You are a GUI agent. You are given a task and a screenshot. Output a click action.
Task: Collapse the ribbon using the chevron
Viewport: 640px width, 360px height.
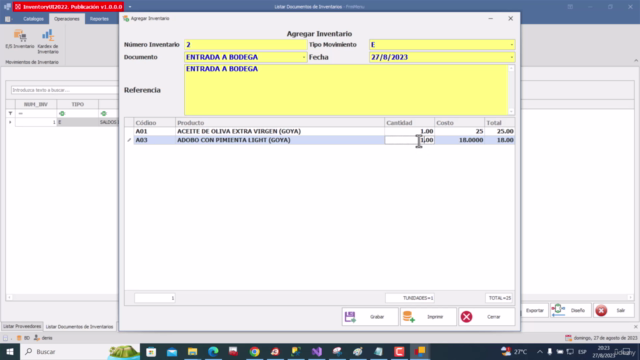(636, 60)
